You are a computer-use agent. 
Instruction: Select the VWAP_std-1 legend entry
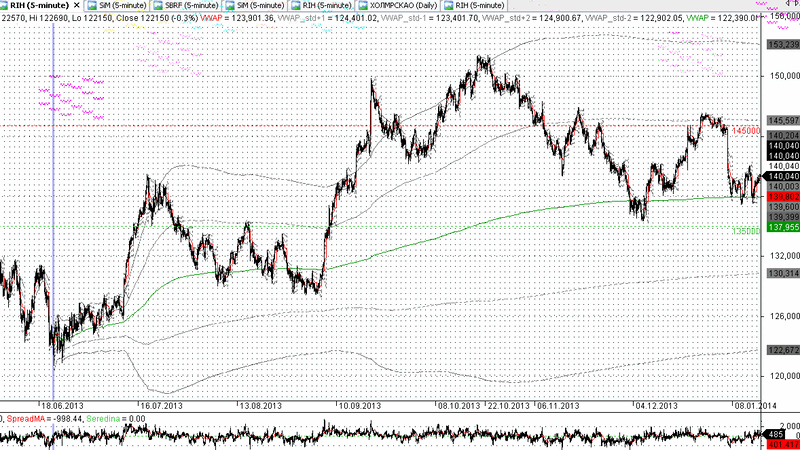point(403,18)
